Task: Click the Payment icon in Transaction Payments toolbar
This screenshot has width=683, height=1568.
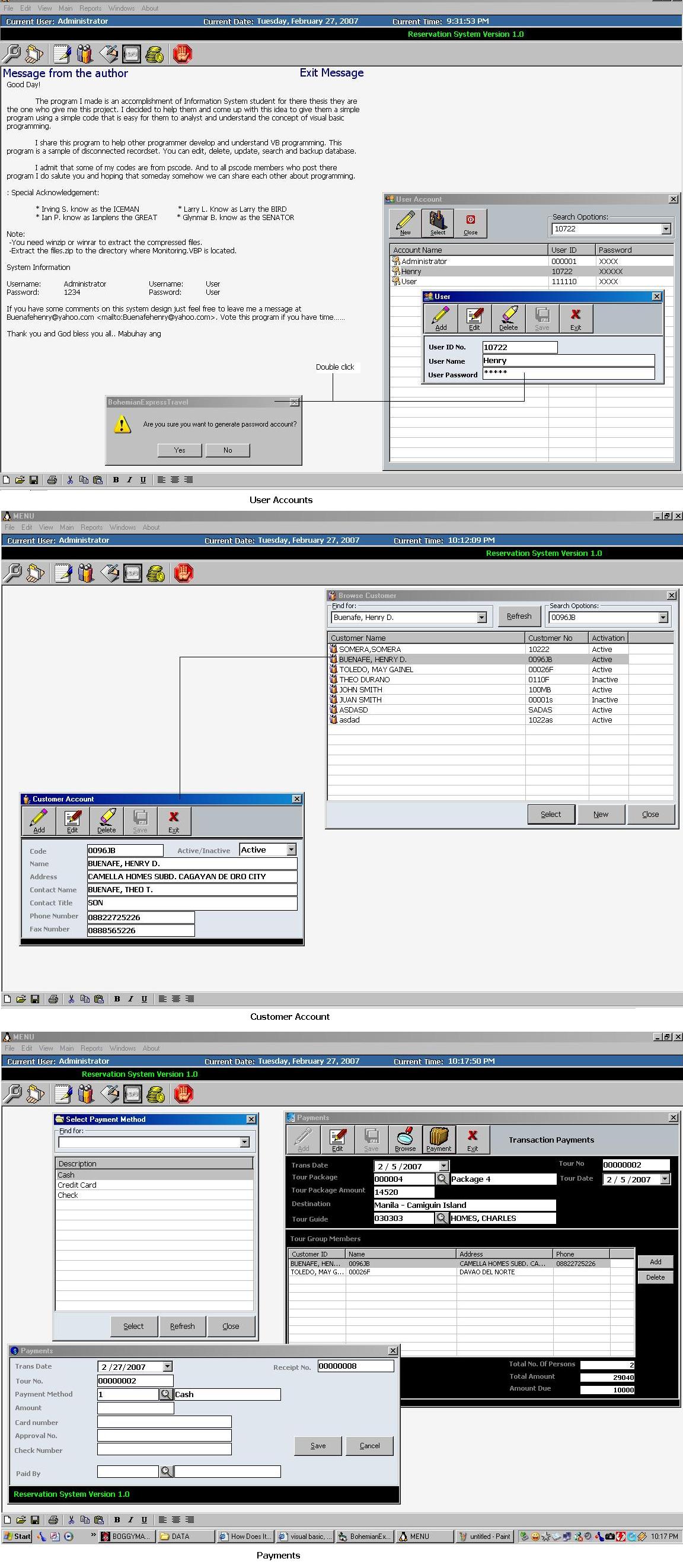Action: pyautogui.click(x=439, y=1139)
